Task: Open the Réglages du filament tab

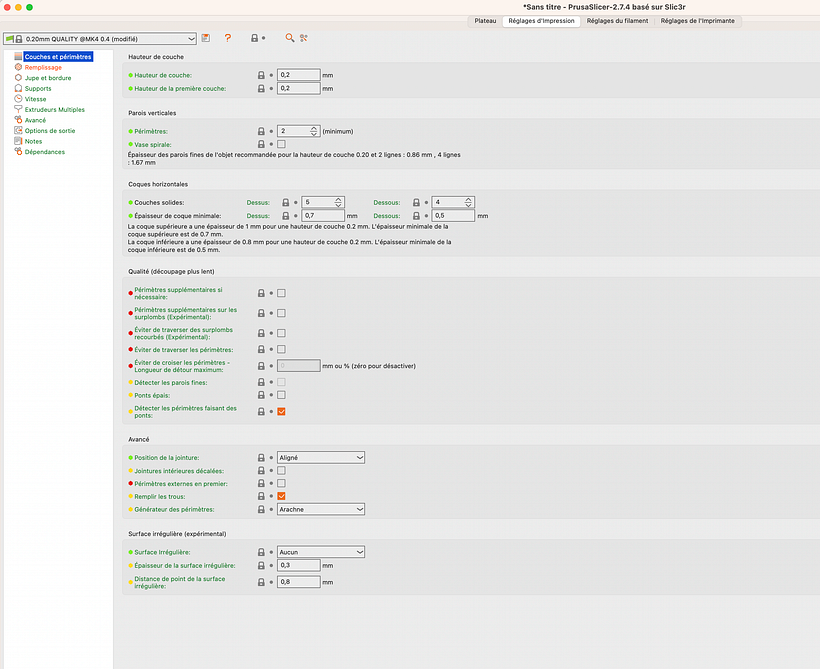Action: coord(615,20)
